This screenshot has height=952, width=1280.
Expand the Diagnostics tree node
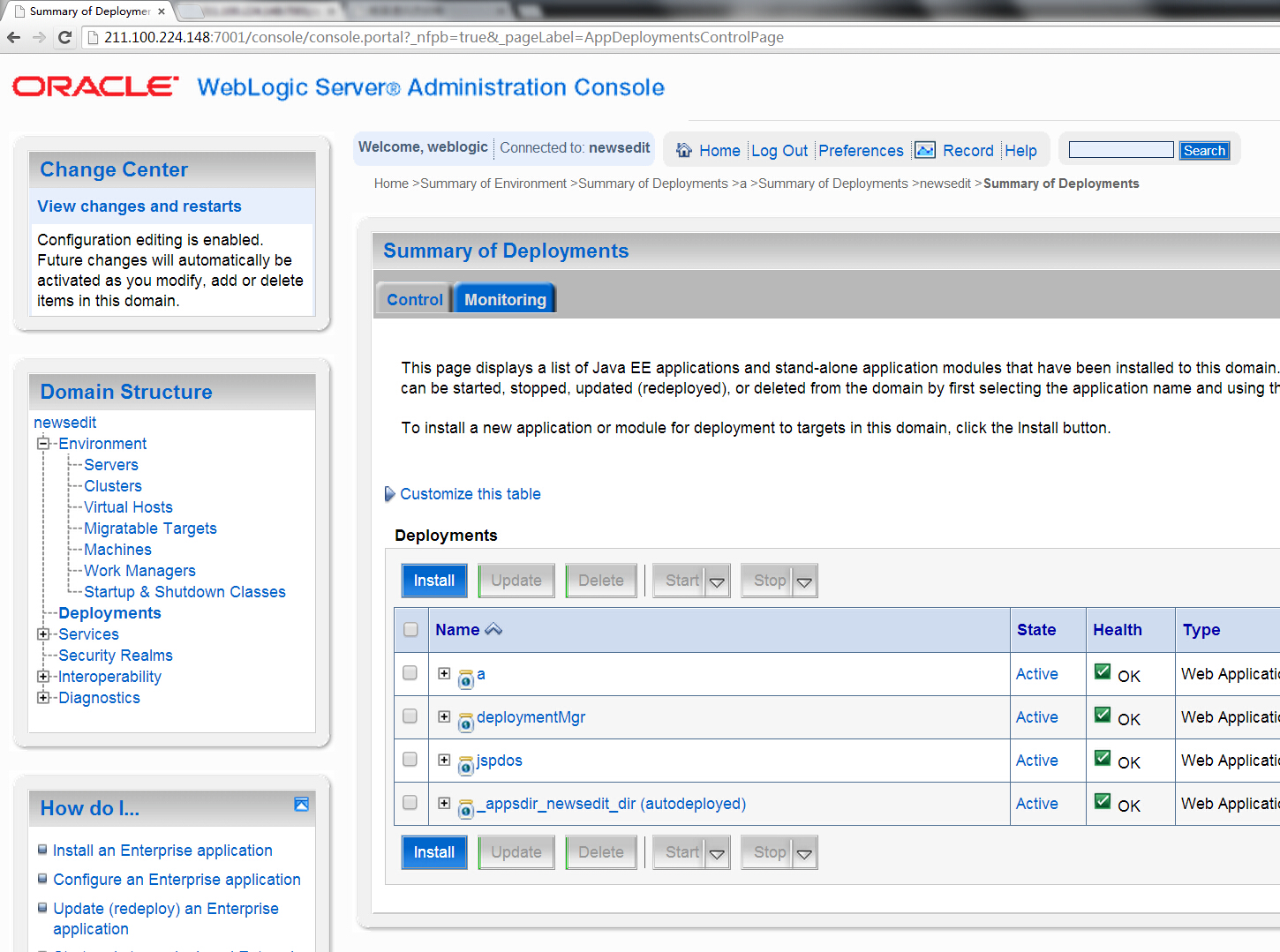pos(42,698)
